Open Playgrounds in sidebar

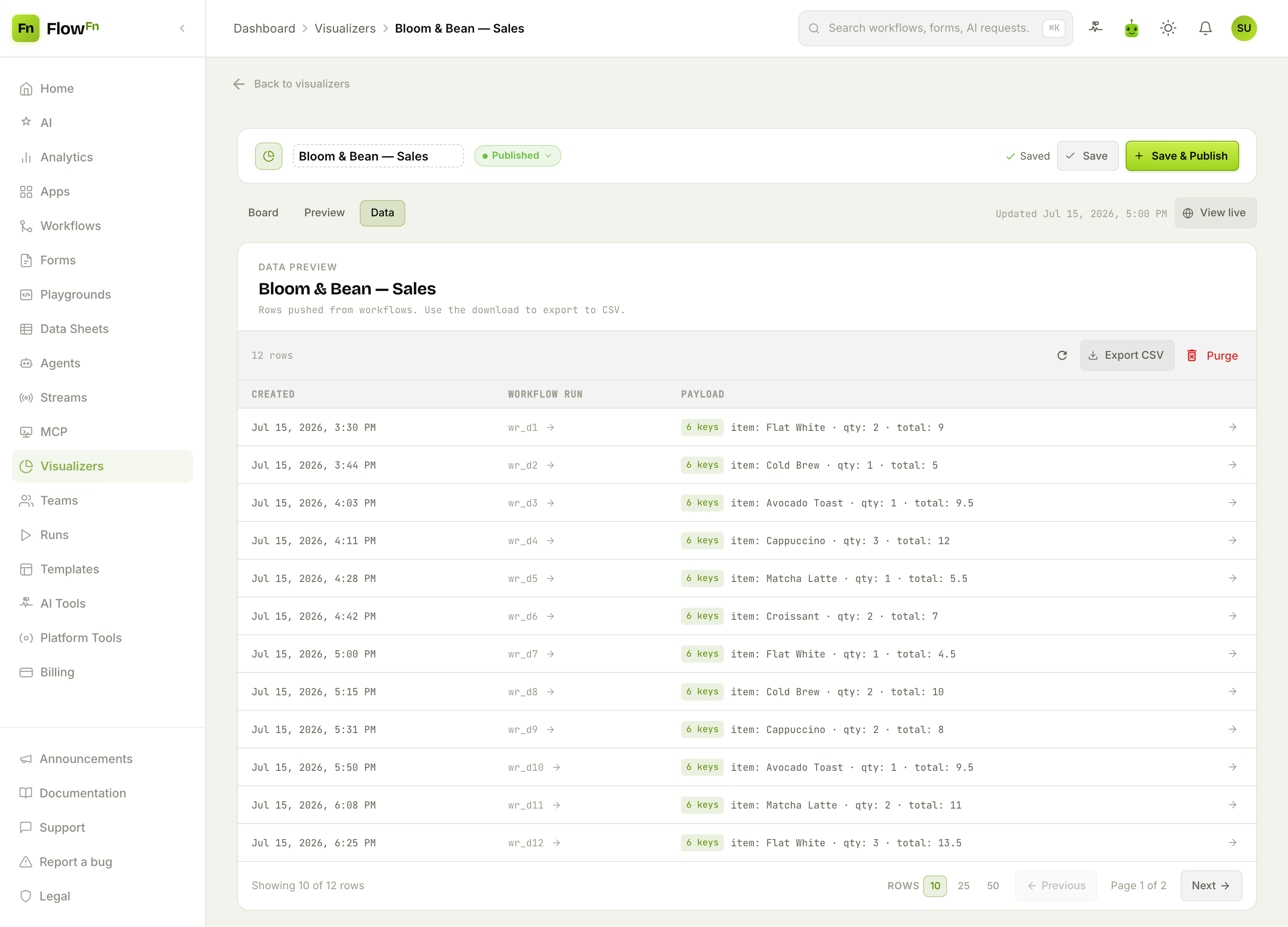click(102, 294)
